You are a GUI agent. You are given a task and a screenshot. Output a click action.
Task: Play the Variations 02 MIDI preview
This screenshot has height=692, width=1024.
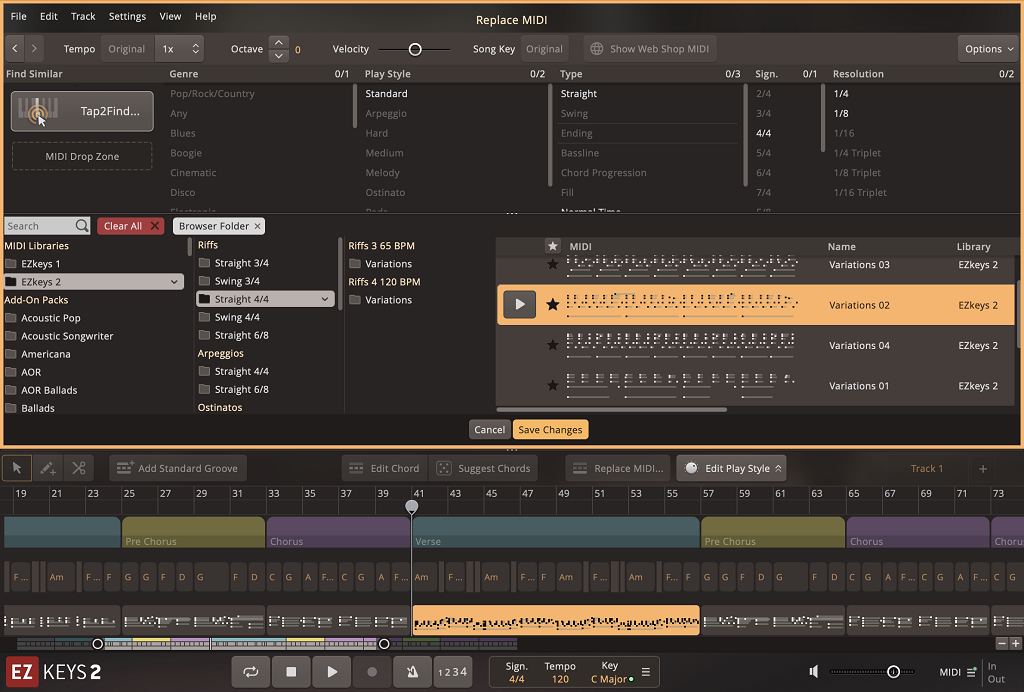click(x=520, y=304)
